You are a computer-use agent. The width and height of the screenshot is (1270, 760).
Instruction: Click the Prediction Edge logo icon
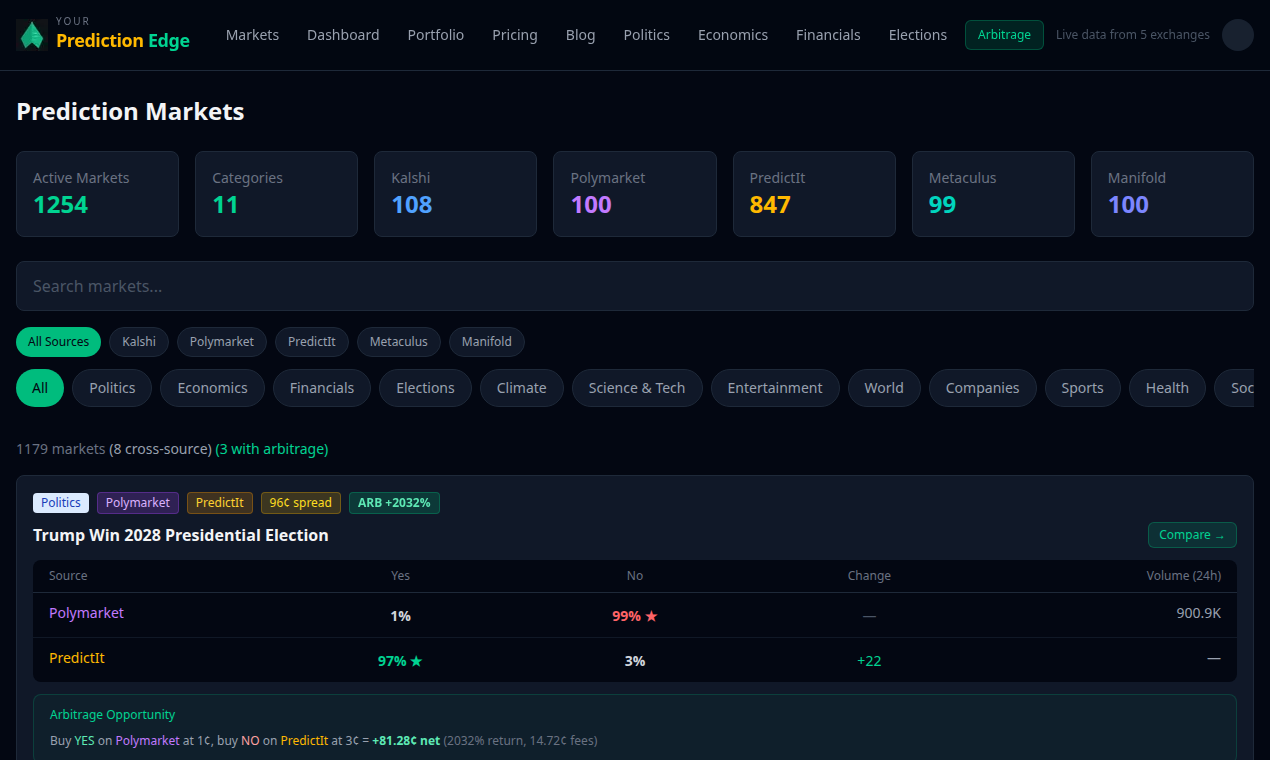pyautogui.click(x=30, y=34)
